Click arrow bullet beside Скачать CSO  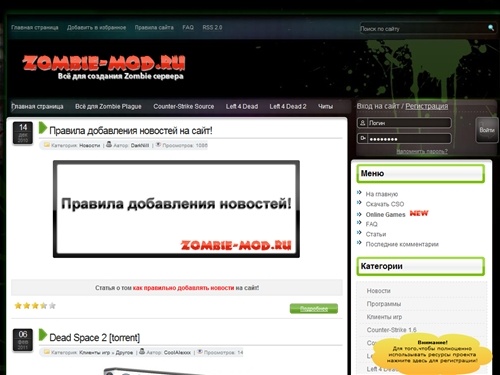pos(359,202)
